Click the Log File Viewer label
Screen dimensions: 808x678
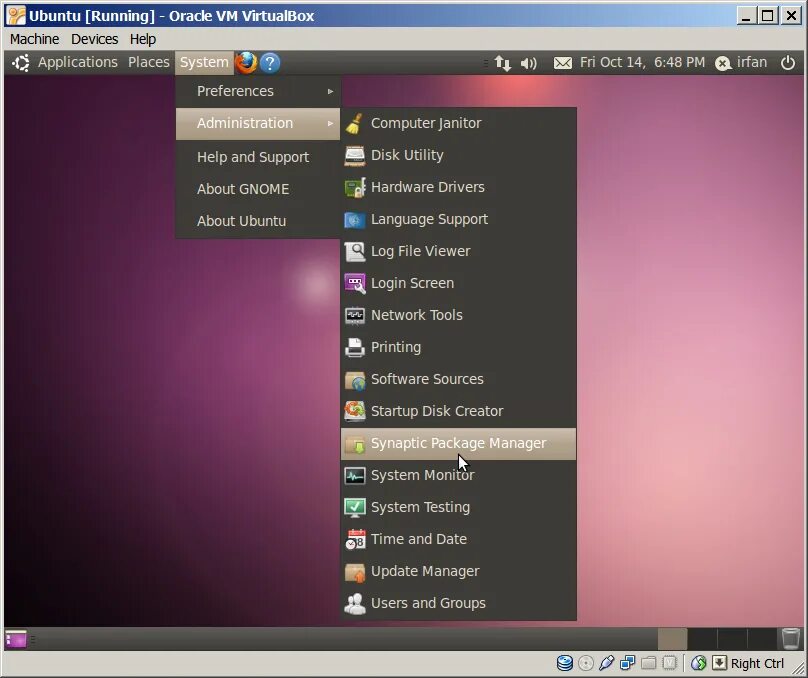tap(420, 251)
